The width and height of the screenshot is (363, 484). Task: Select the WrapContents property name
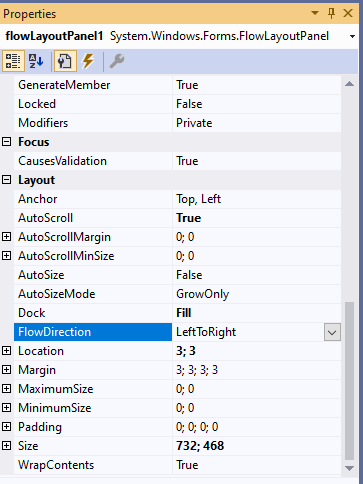56,465
